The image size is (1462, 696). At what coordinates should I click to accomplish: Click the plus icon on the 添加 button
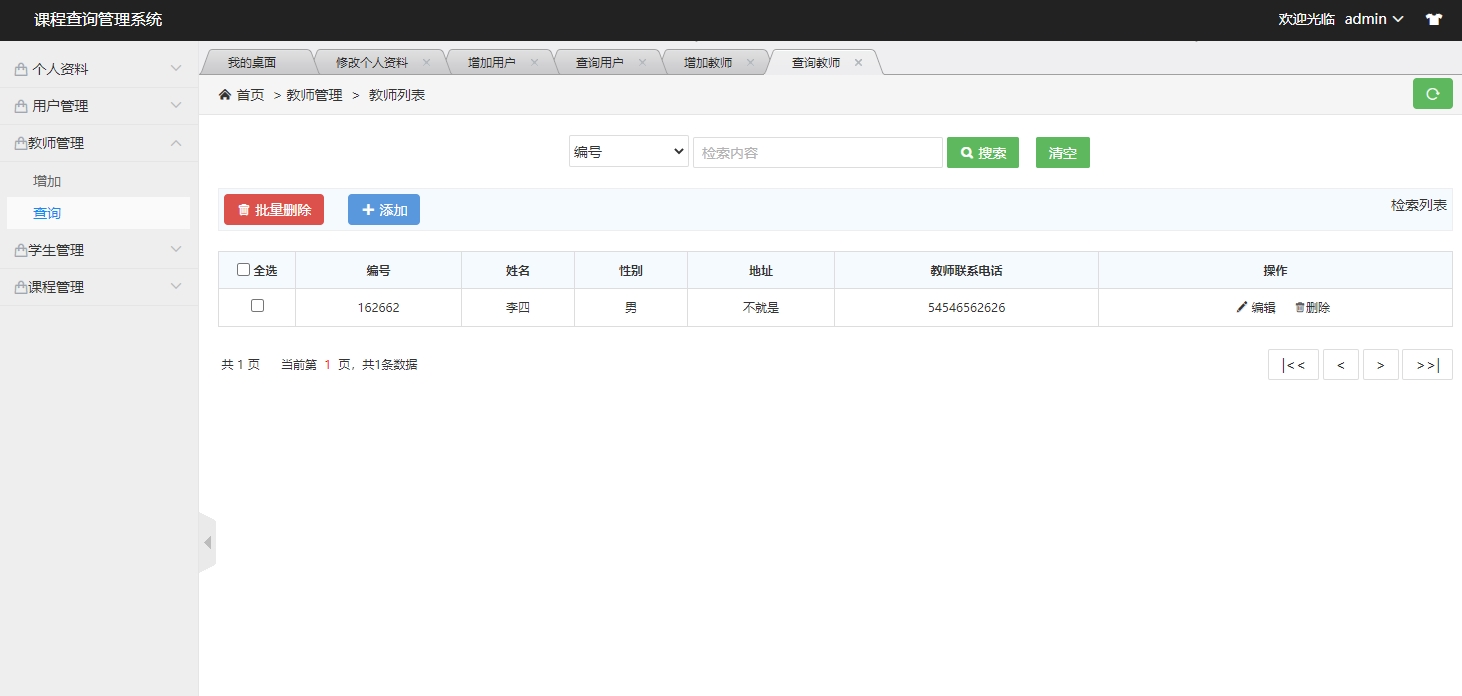pyautogui.click(x=367, y=209)
